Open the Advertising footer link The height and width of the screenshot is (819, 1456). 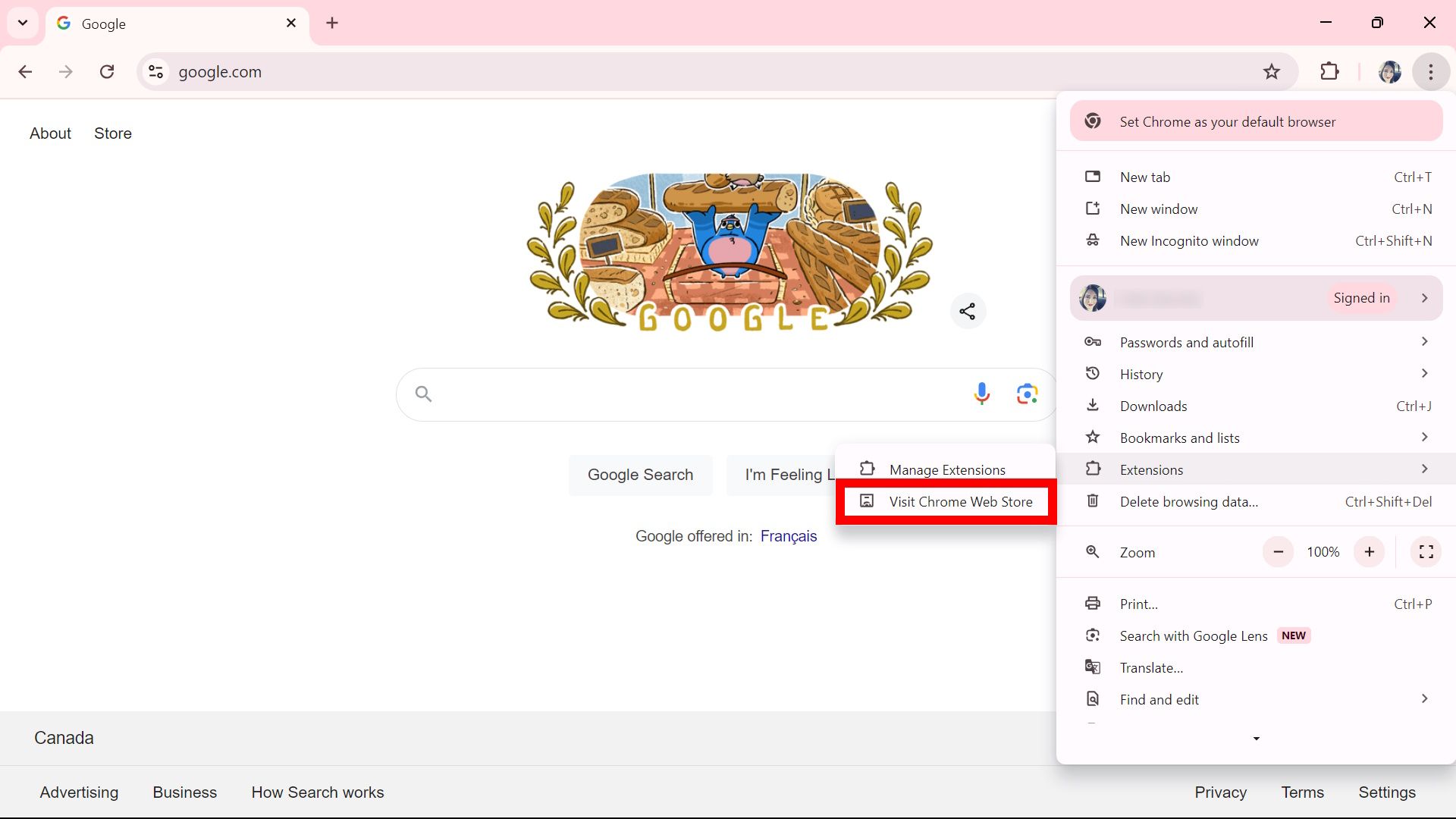coord(79,792)
